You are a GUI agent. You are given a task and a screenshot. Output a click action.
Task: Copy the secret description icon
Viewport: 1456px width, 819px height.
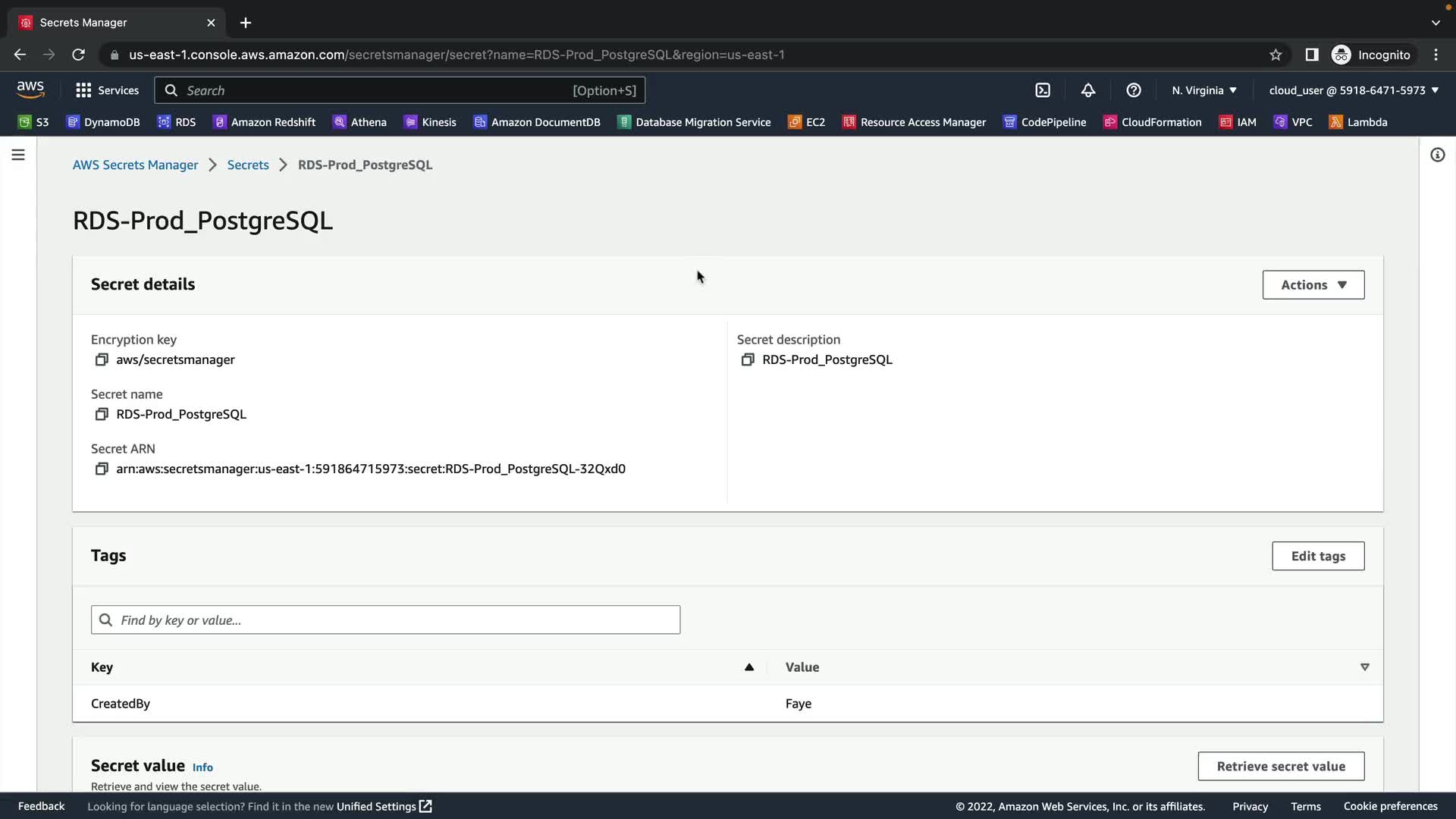pyautogui.click(x=748, y=359)
